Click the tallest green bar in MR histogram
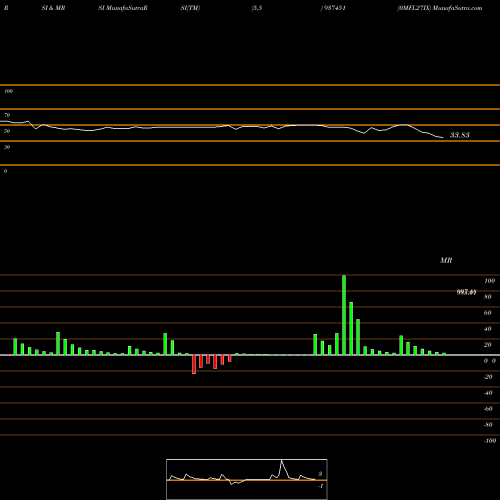Viewport: 500px width, 500px height. point(344,315)
